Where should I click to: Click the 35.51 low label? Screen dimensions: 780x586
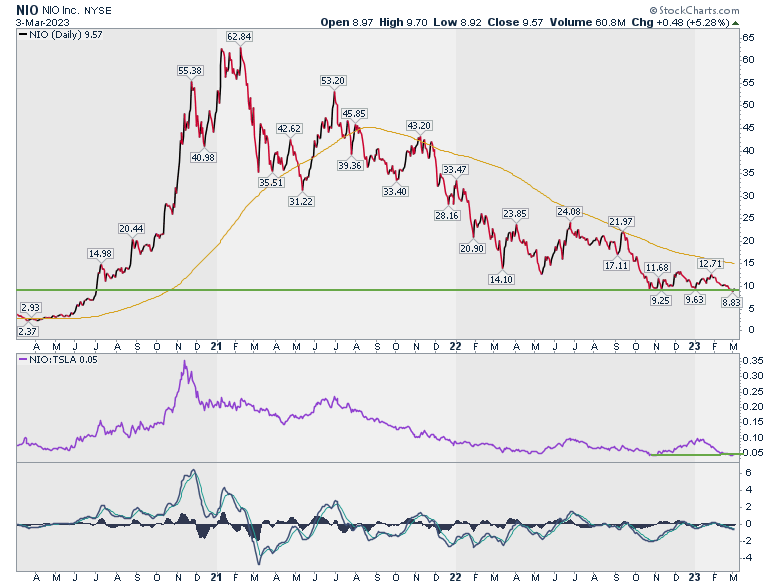pyautogui.click(x=271, y=183)
